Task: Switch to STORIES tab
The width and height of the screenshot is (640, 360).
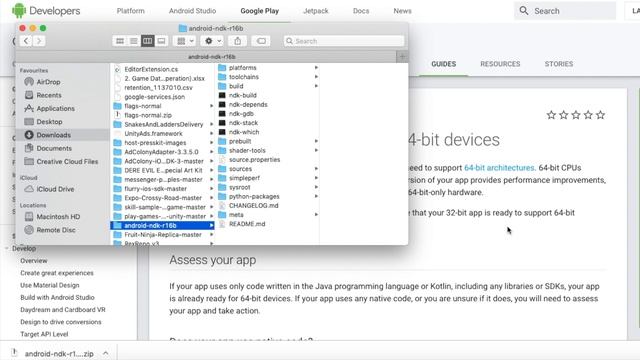Action: (558, 64)
